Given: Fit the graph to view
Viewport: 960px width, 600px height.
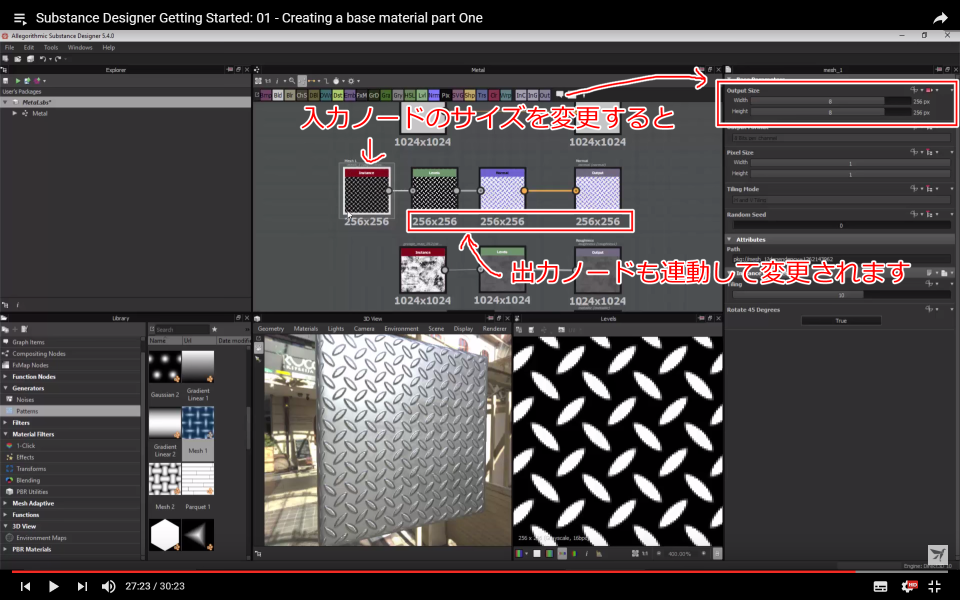Looking at the screenshot, I should tap(259, 81).
